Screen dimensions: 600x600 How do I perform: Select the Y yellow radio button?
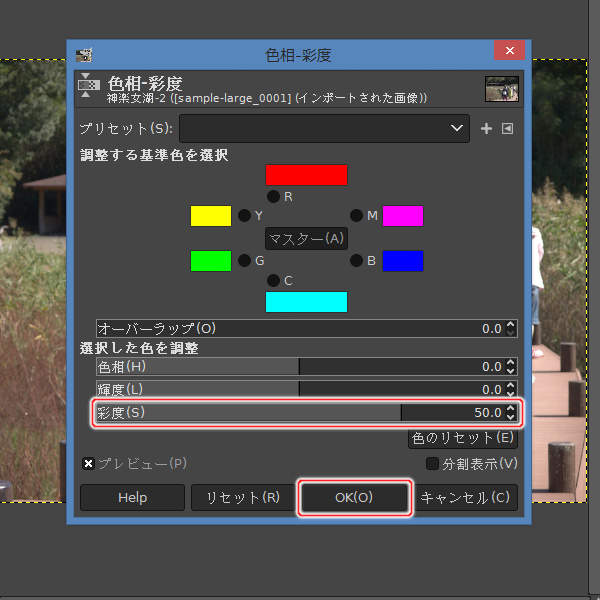coord(245,215)
